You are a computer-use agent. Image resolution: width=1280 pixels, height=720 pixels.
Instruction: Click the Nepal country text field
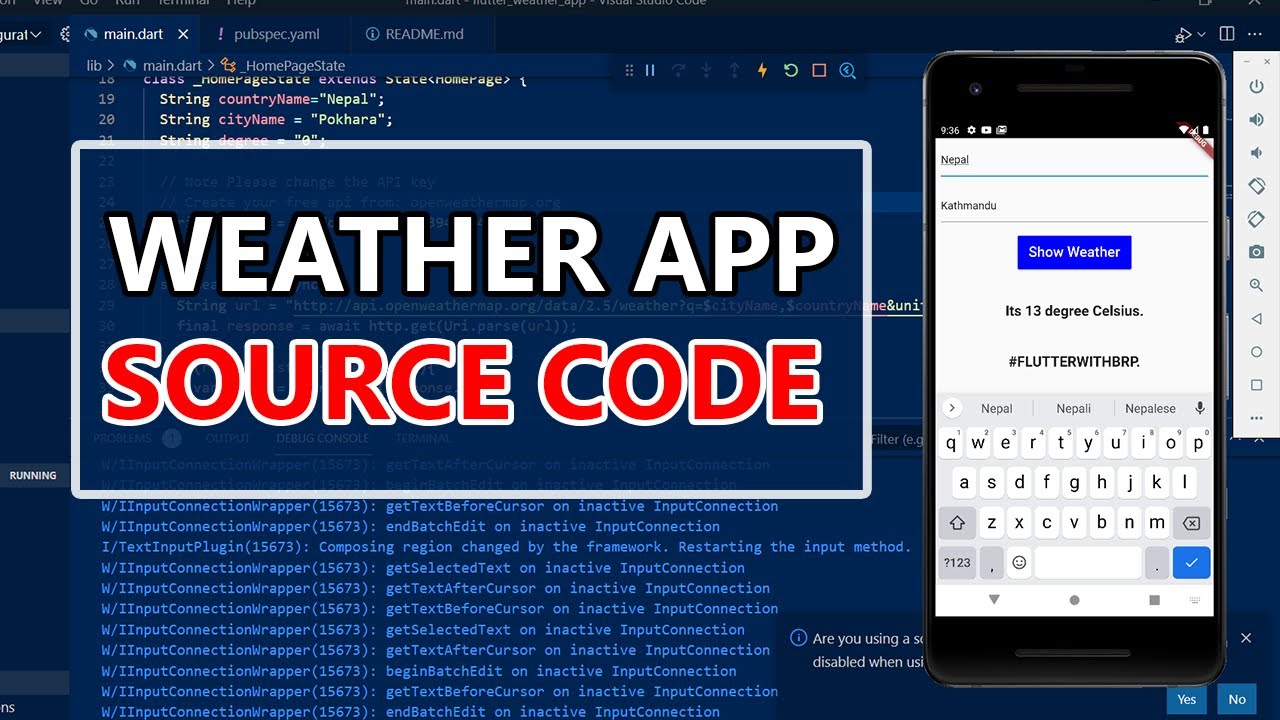[x=1074, y=160]
